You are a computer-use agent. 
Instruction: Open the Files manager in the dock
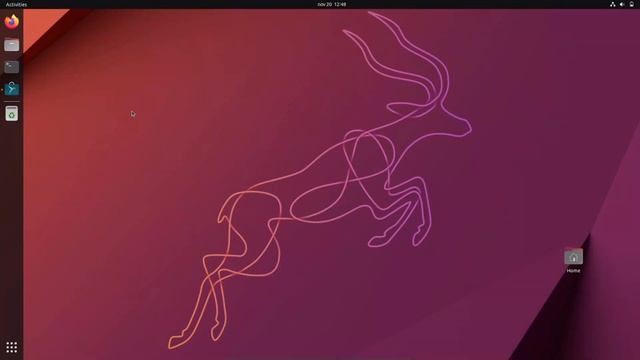(11, 44)
